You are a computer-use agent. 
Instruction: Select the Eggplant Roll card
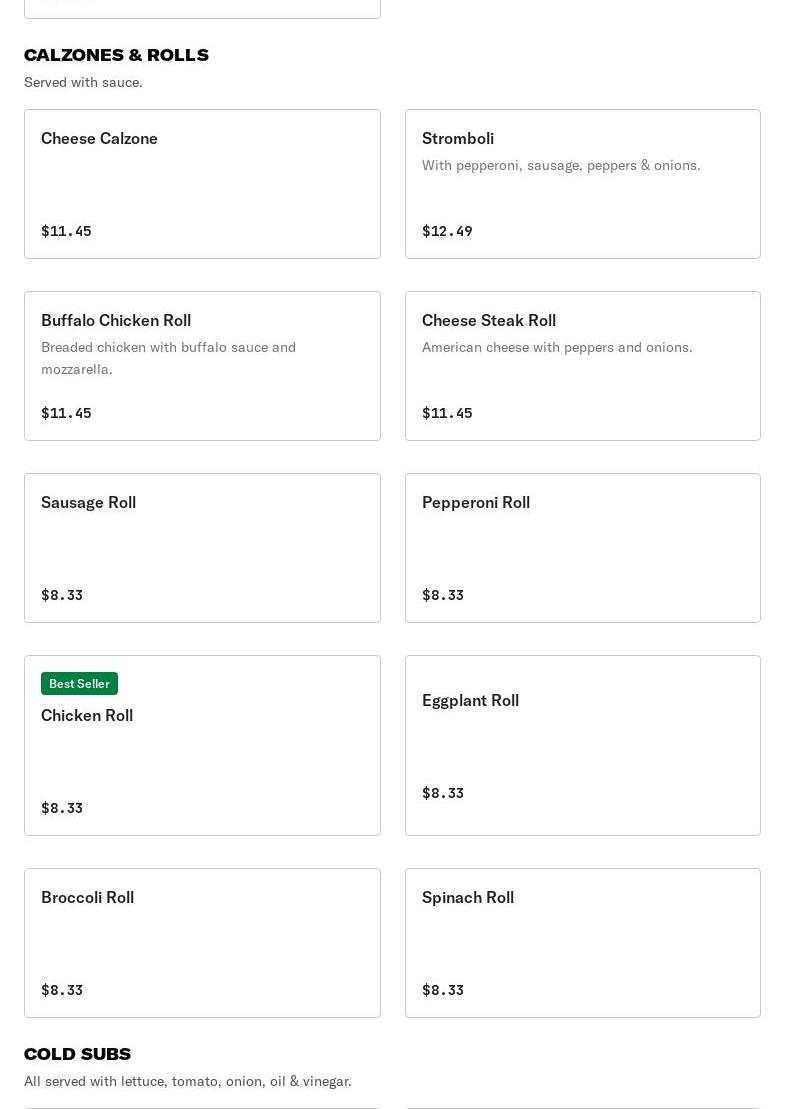point(582,745)
